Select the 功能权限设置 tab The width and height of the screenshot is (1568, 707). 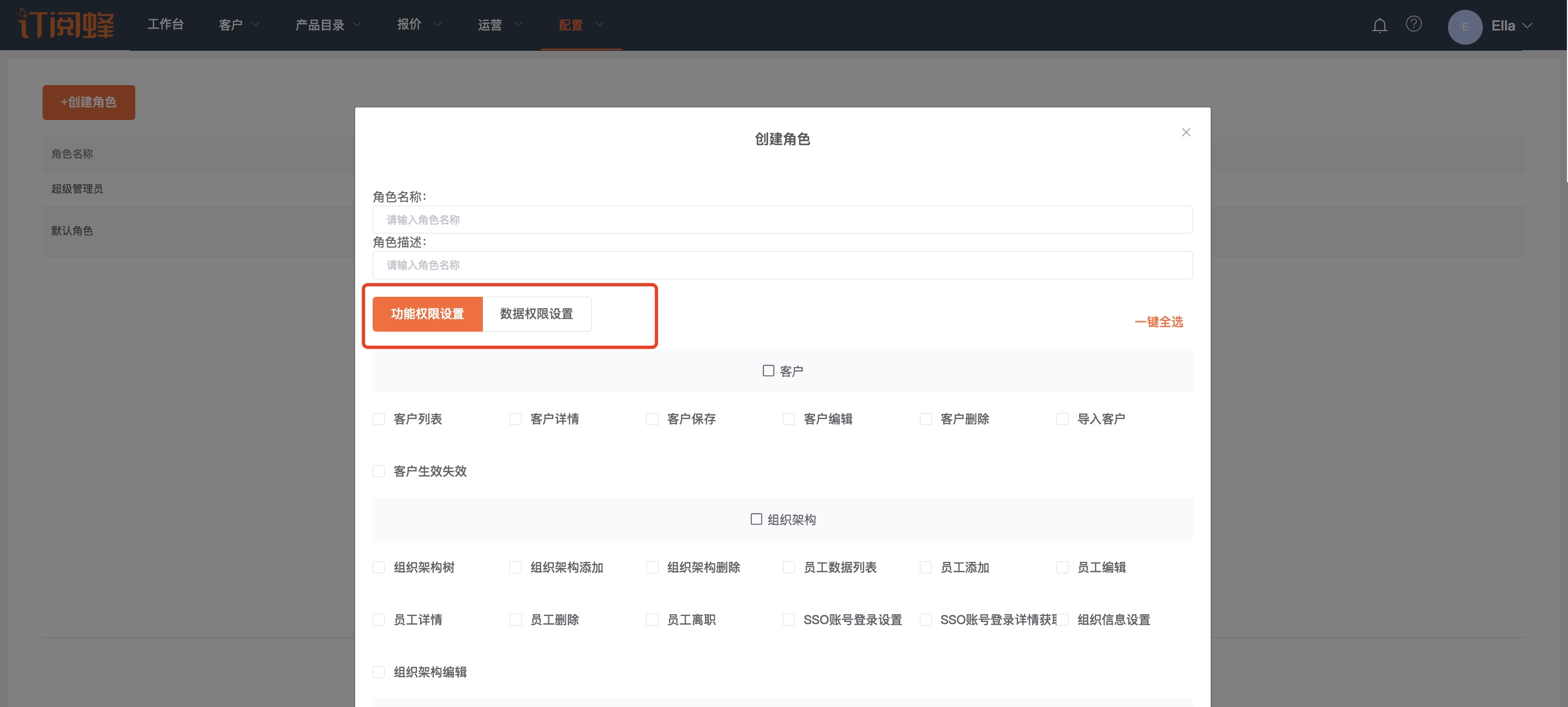tap(427, 314)
